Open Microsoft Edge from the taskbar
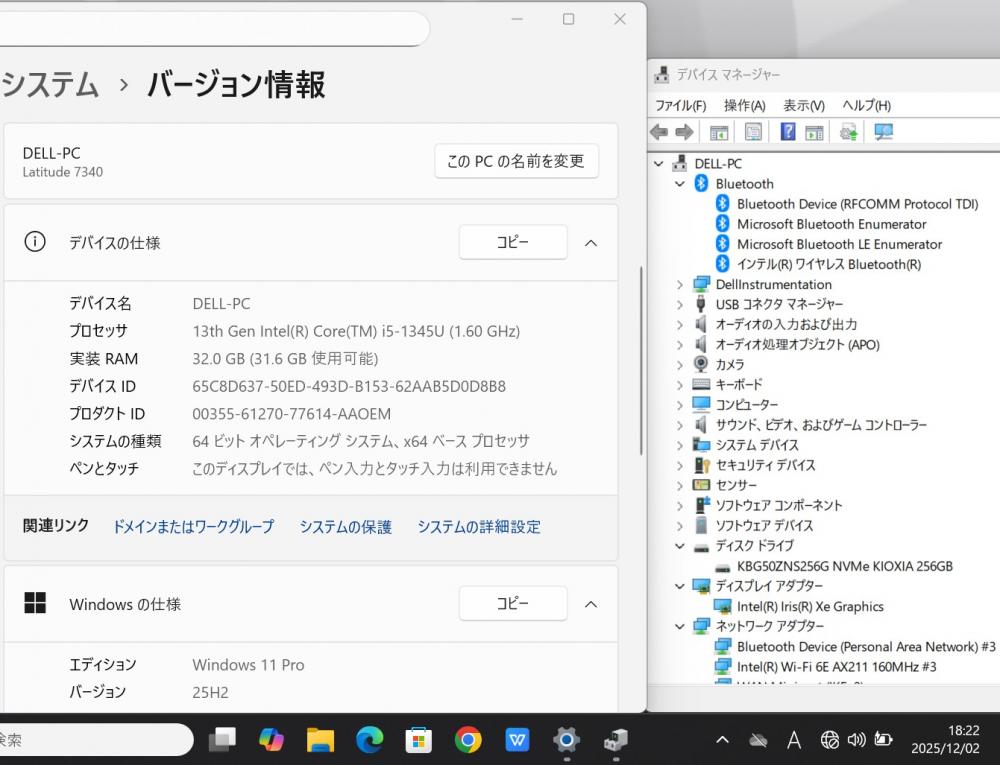 (x=370, y=740)
